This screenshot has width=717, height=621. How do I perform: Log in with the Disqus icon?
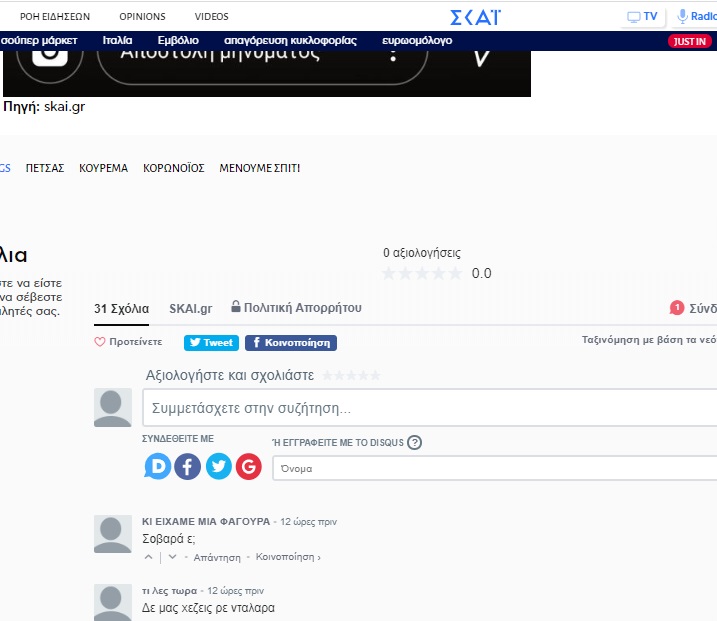tap(158, 467)
